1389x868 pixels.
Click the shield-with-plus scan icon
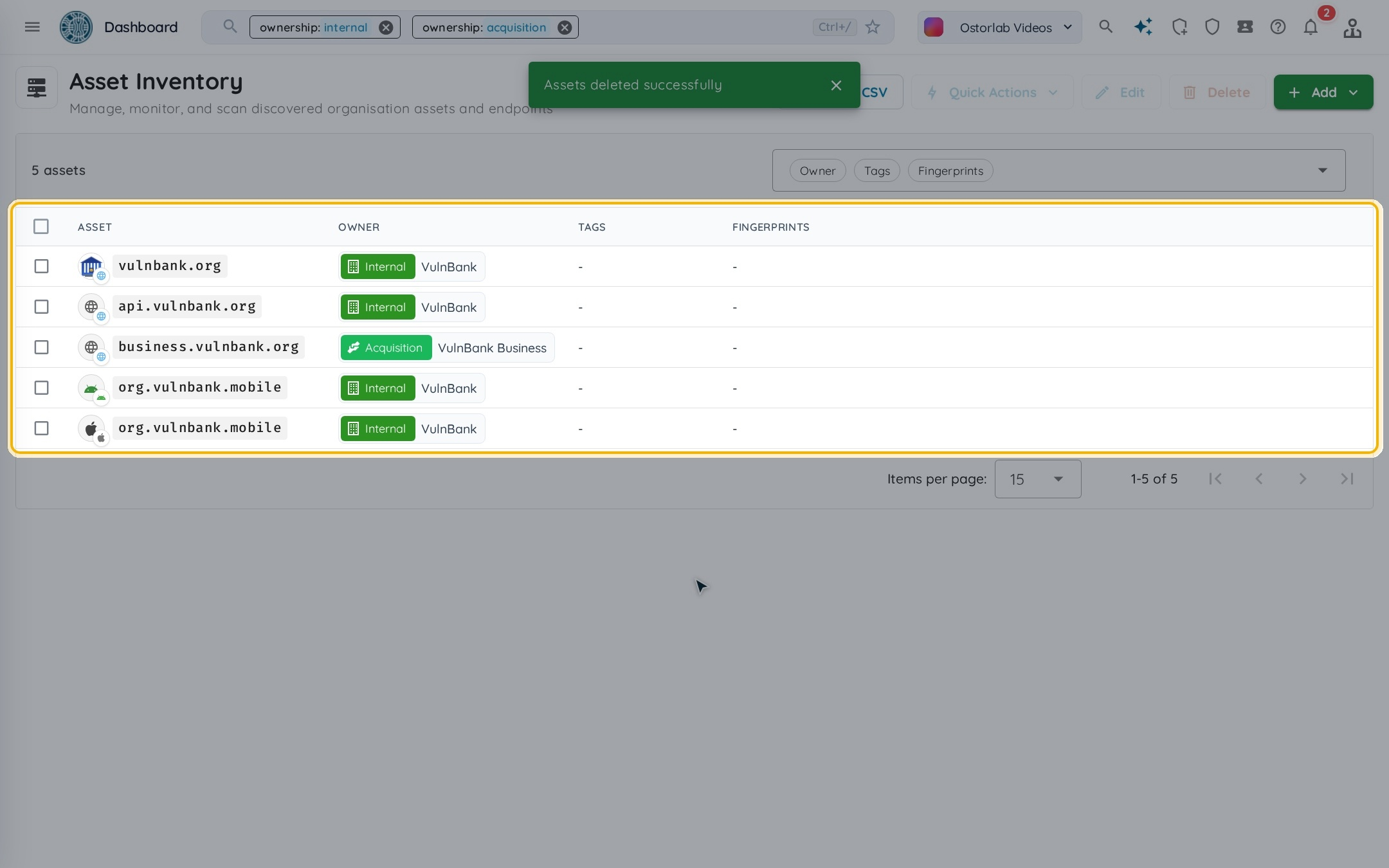[1179, 27]
